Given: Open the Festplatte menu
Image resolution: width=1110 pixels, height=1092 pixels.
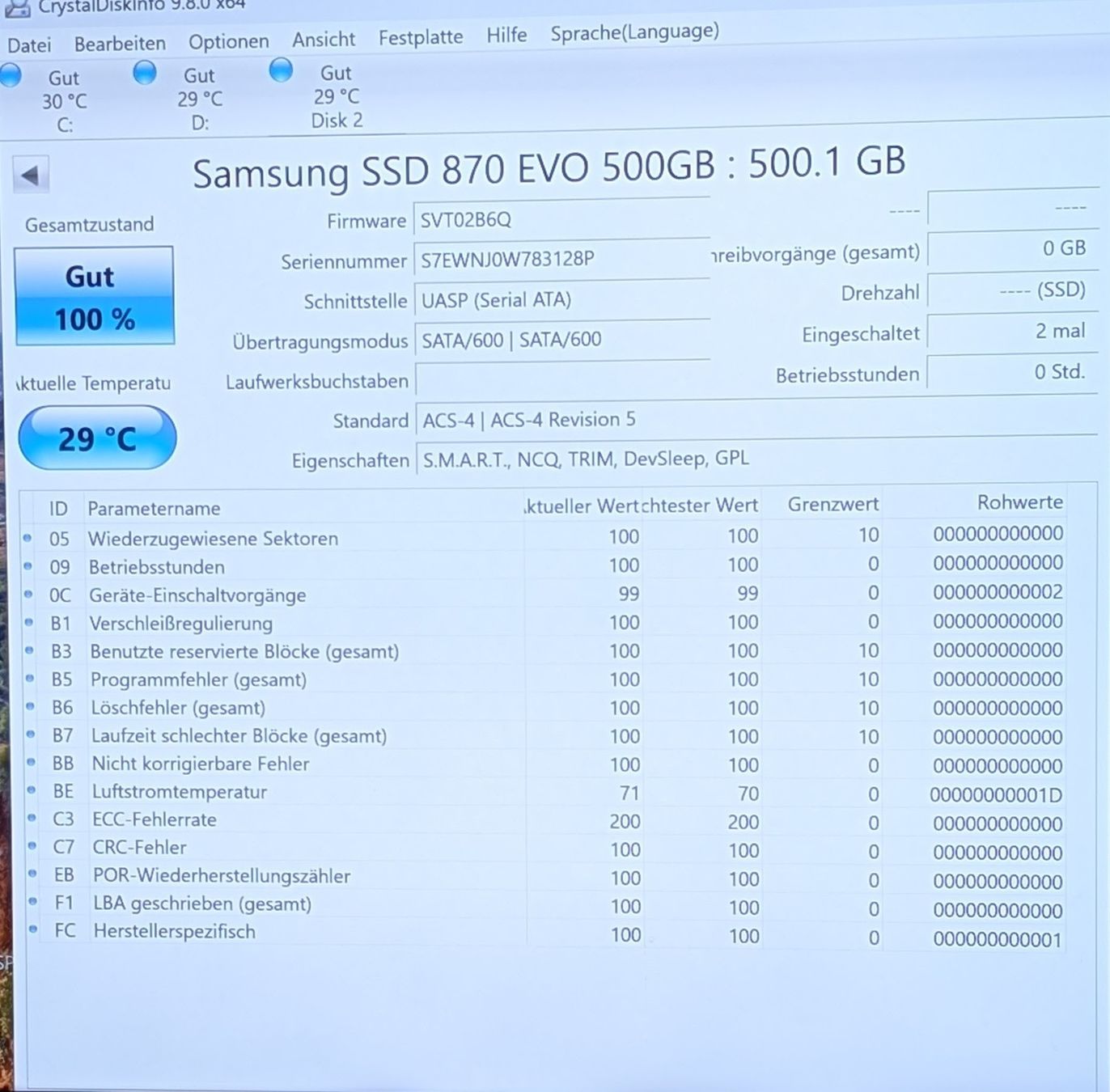Looking at the screenshot, I should [421, 37].
